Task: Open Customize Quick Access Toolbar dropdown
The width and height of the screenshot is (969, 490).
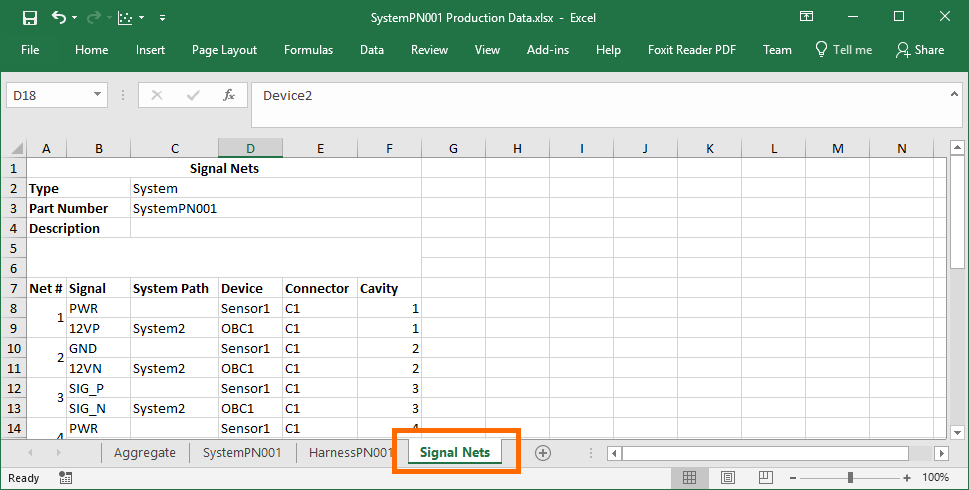Action: (162, 18)
